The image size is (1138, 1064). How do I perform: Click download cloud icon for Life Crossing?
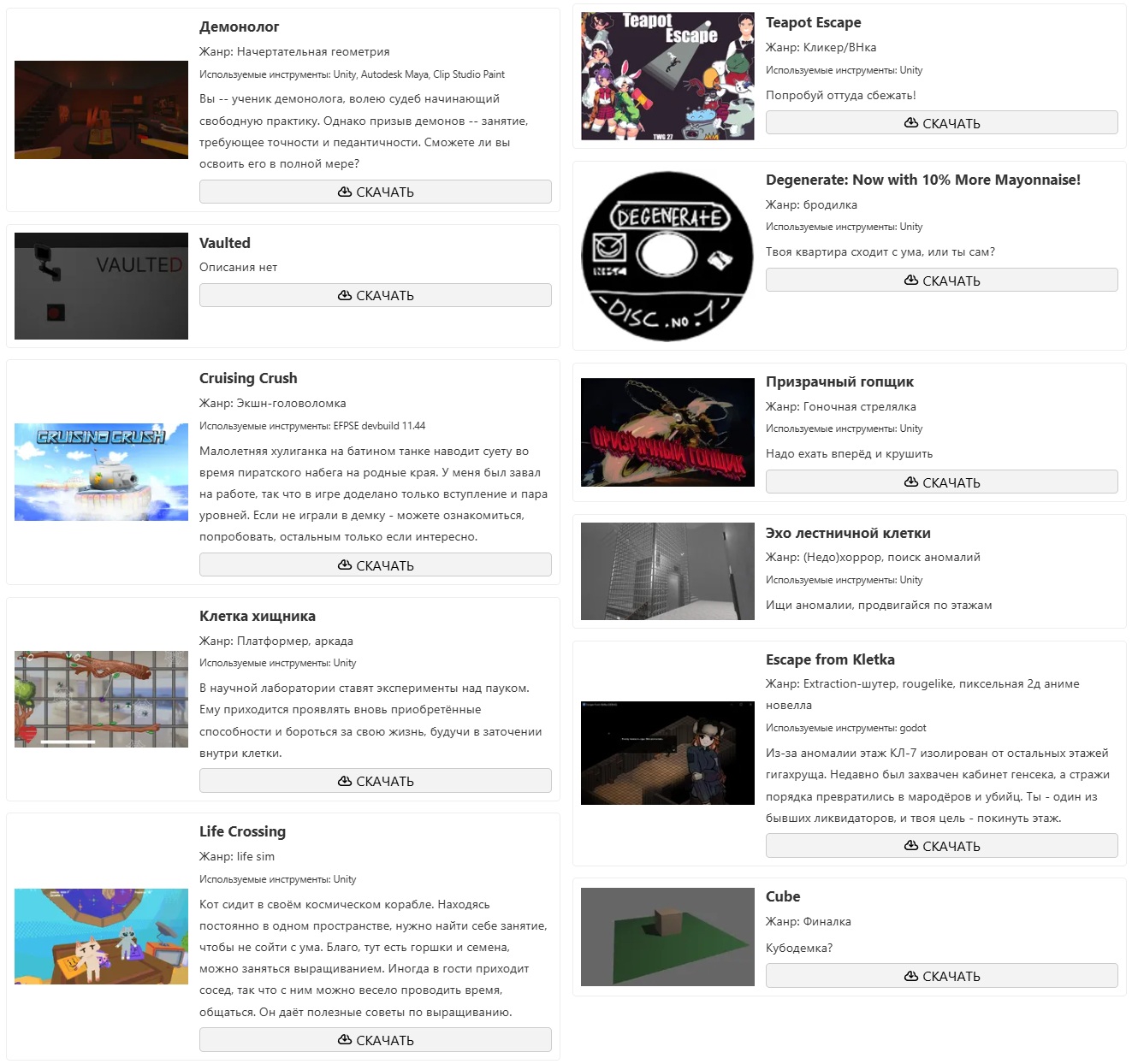click(x=345, y=1040)
